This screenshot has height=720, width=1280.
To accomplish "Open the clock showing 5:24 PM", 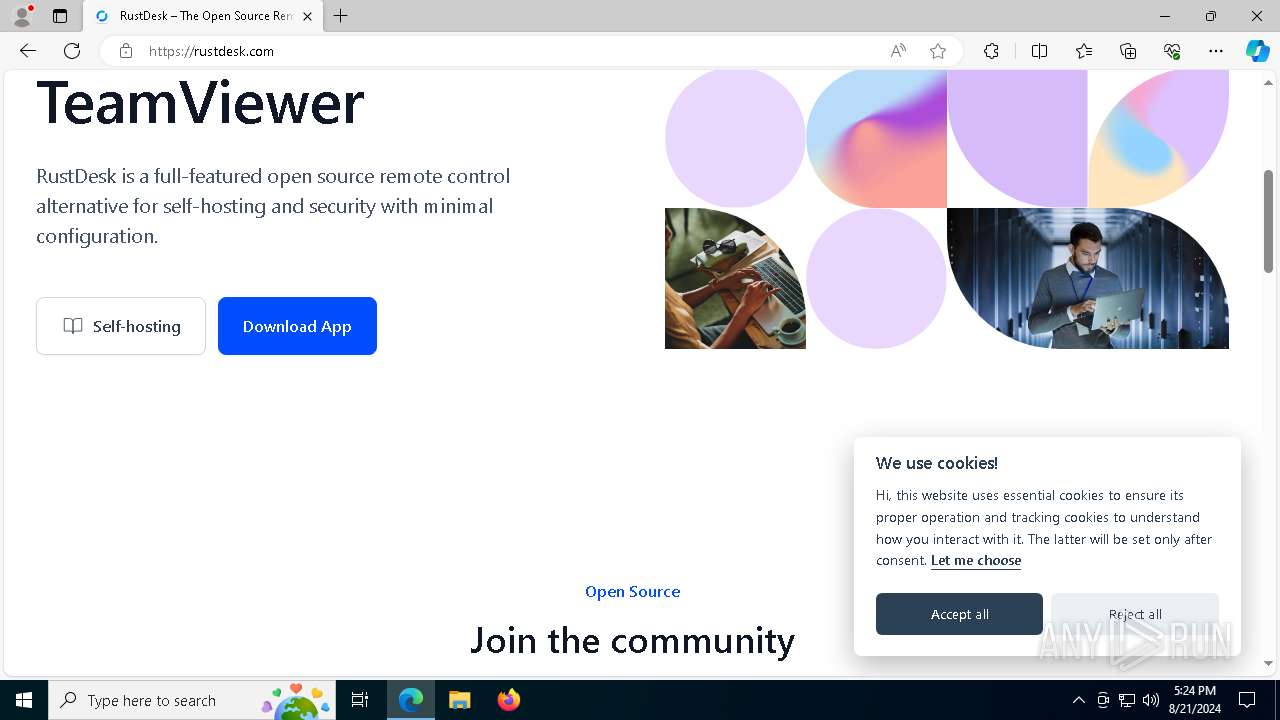I will tap(1194, 700).
